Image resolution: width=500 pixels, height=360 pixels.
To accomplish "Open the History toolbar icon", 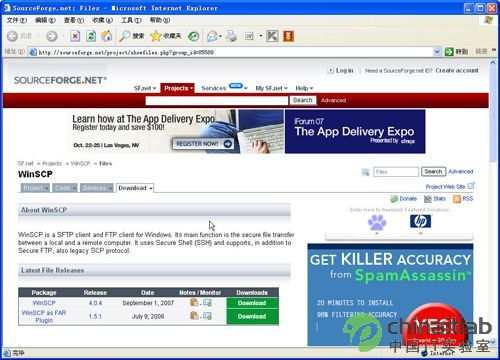I will pyautogui.click(x=193, y=36).
